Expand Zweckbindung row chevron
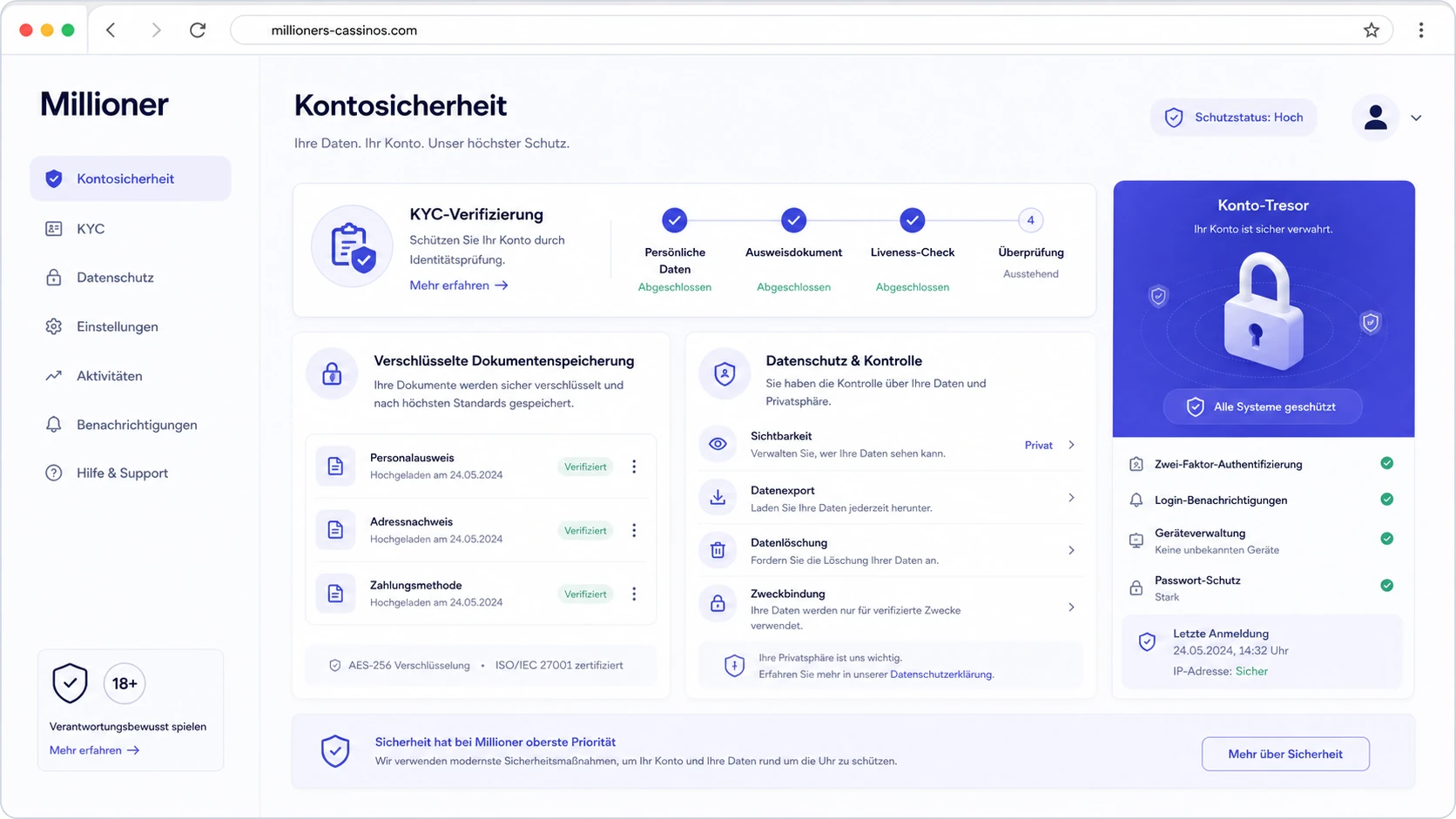The width and height of the screenshot is (1456, 819). coord(1071,607)
